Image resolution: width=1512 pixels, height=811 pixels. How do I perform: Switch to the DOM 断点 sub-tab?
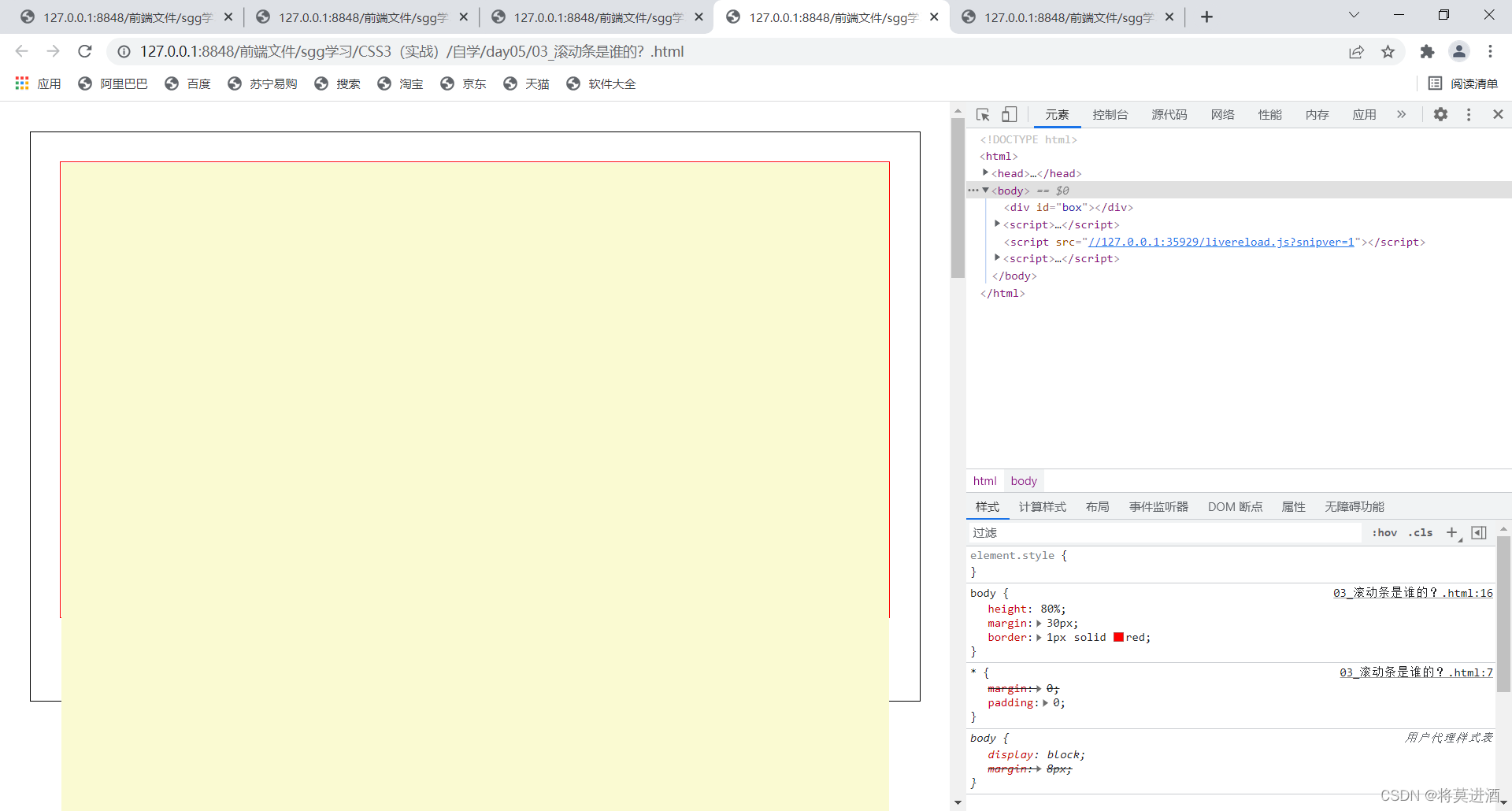(1236, 507)
